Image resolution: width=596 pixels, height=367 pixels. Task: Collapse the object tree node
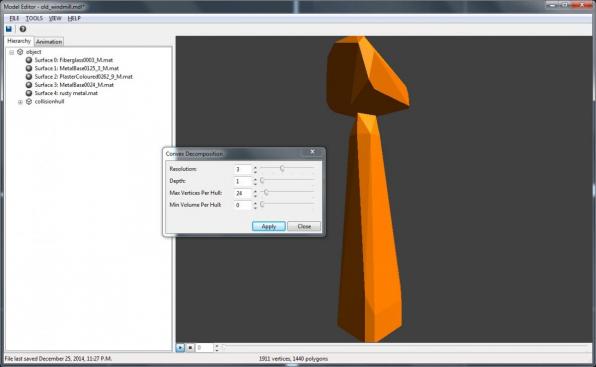coord(12,52)
